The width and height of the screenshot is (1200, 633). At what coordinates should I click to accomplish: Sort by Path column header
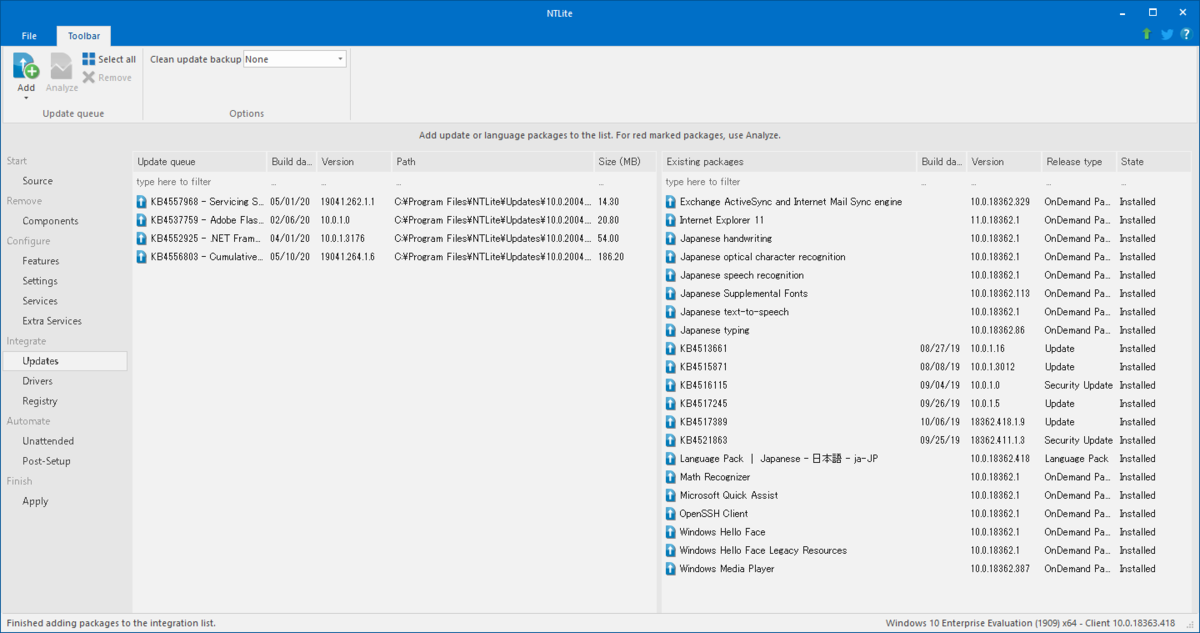(x=492, y=161)
